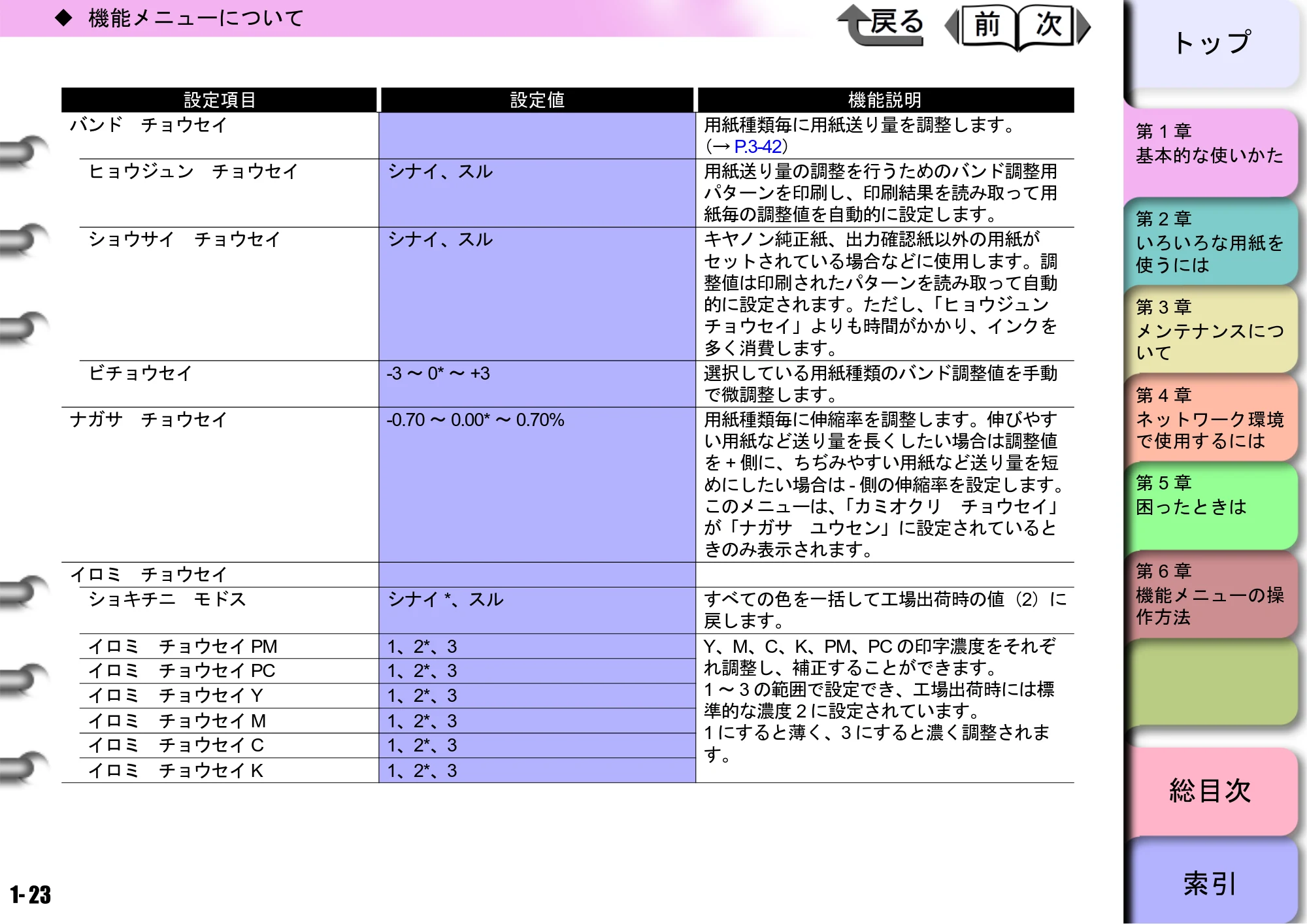Click the -0.70 ～ 0.00* ～ 0.70% value
This screenshot has width=1307, height=924.
[x=475, y=420]
